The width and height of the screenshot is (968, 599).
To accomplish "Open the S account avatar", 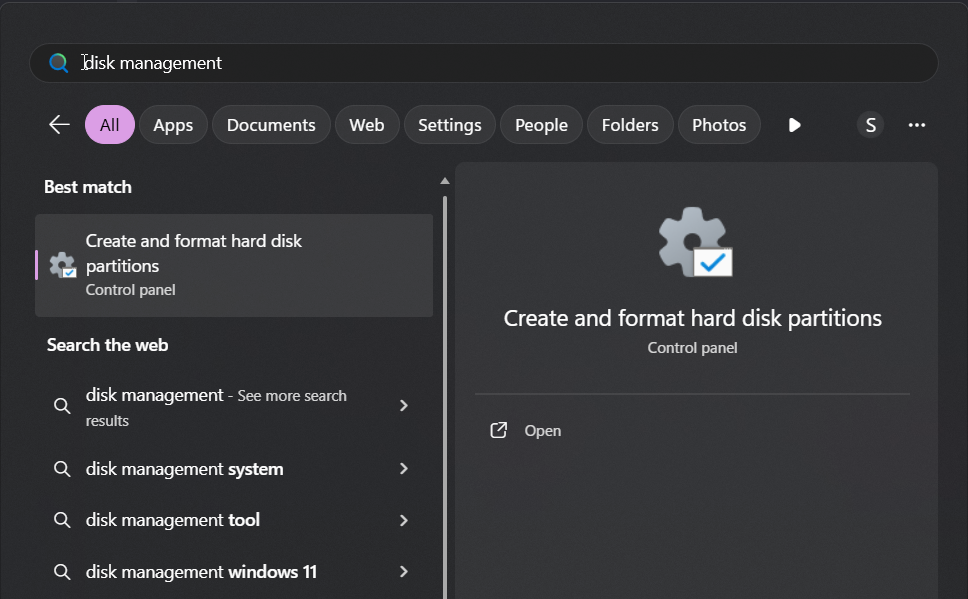I will click(x=870, y=125).
